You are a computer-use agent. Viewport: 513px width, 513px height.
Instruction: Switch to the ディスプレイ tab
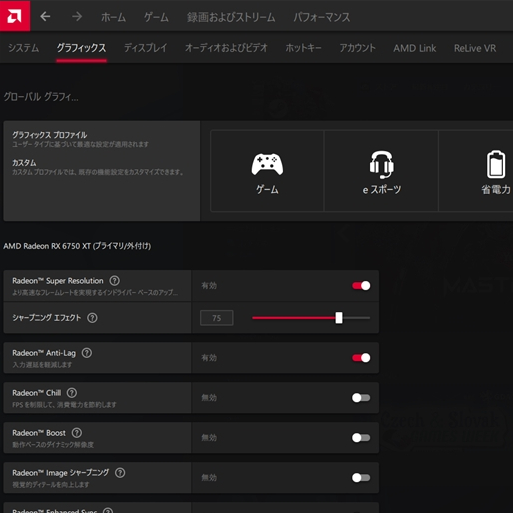pyautogui.click(x=145, y=48)
